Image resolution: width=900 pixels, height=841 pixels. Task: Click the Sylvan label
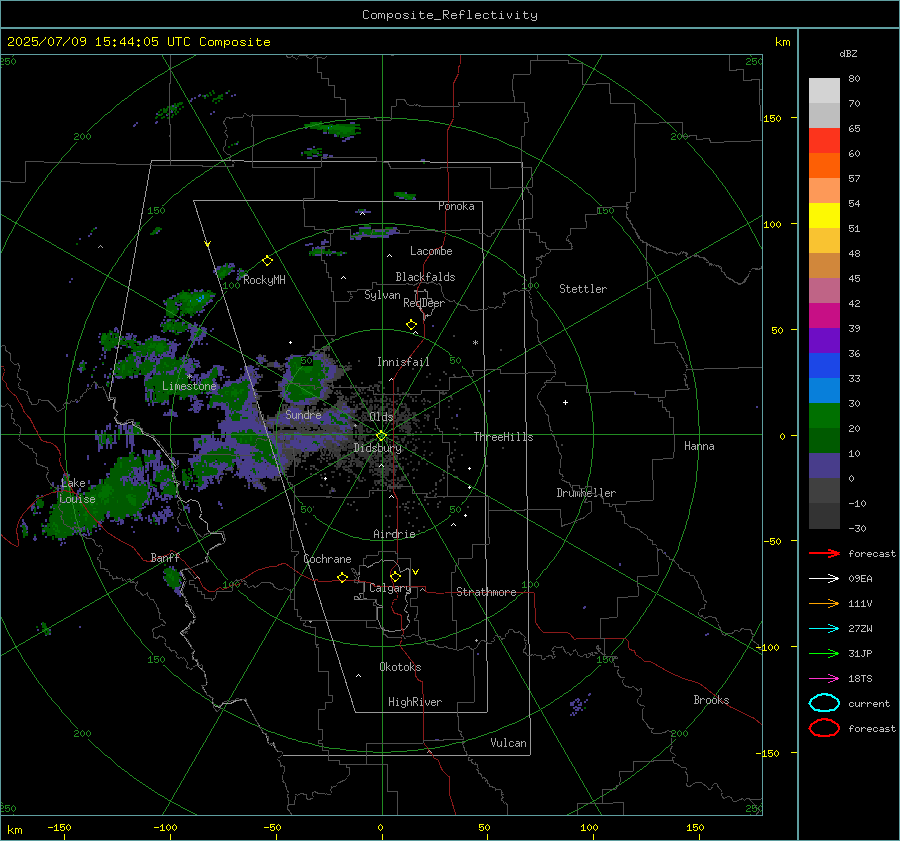382,295
